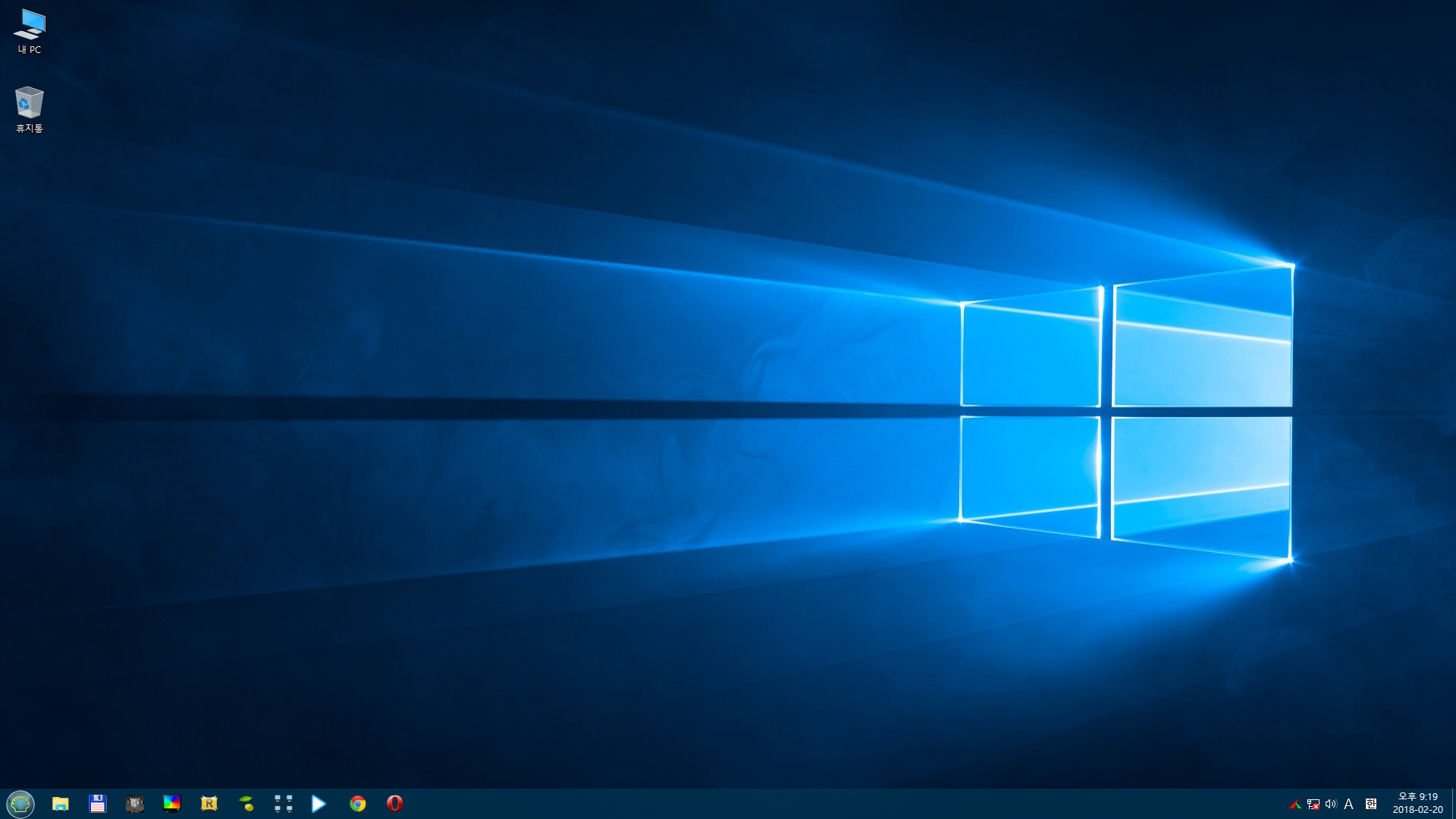Screen dimensions: 1456x819
Task: Toggle the 한 Korean IME indicator
Action: click(x=1371, y=805)
